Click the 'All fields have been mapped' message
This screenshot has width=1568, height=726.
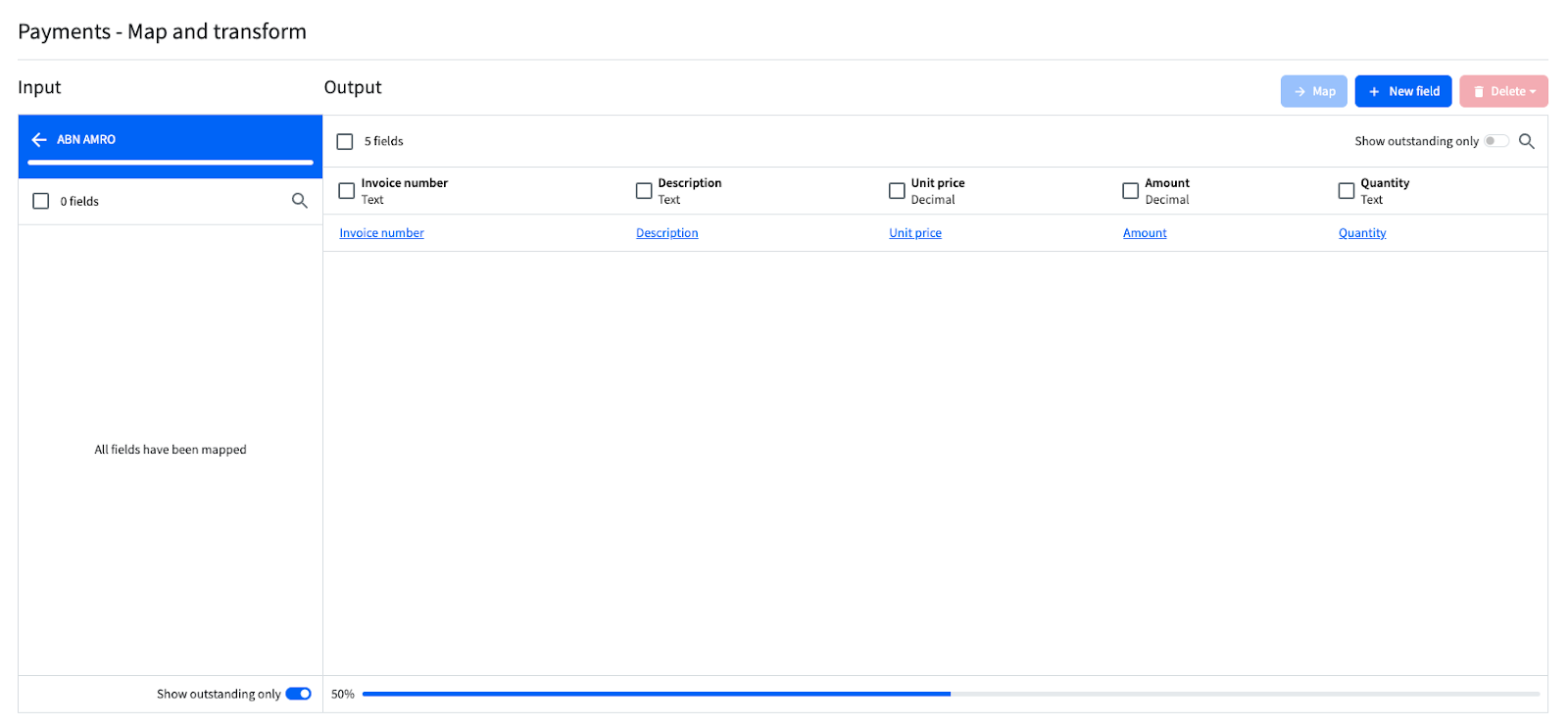(171, 450)
